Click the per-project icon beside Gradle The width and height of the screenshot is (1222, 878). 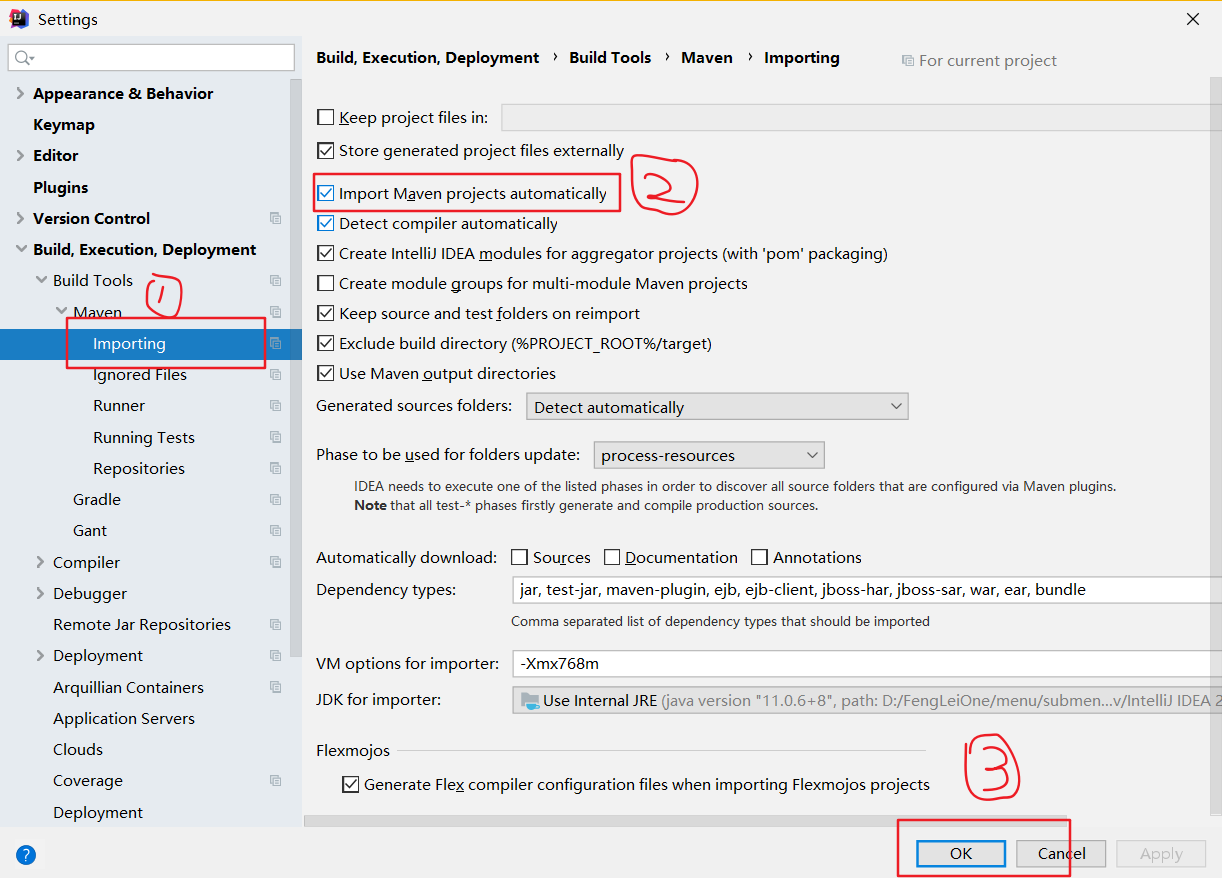(275, 499)
